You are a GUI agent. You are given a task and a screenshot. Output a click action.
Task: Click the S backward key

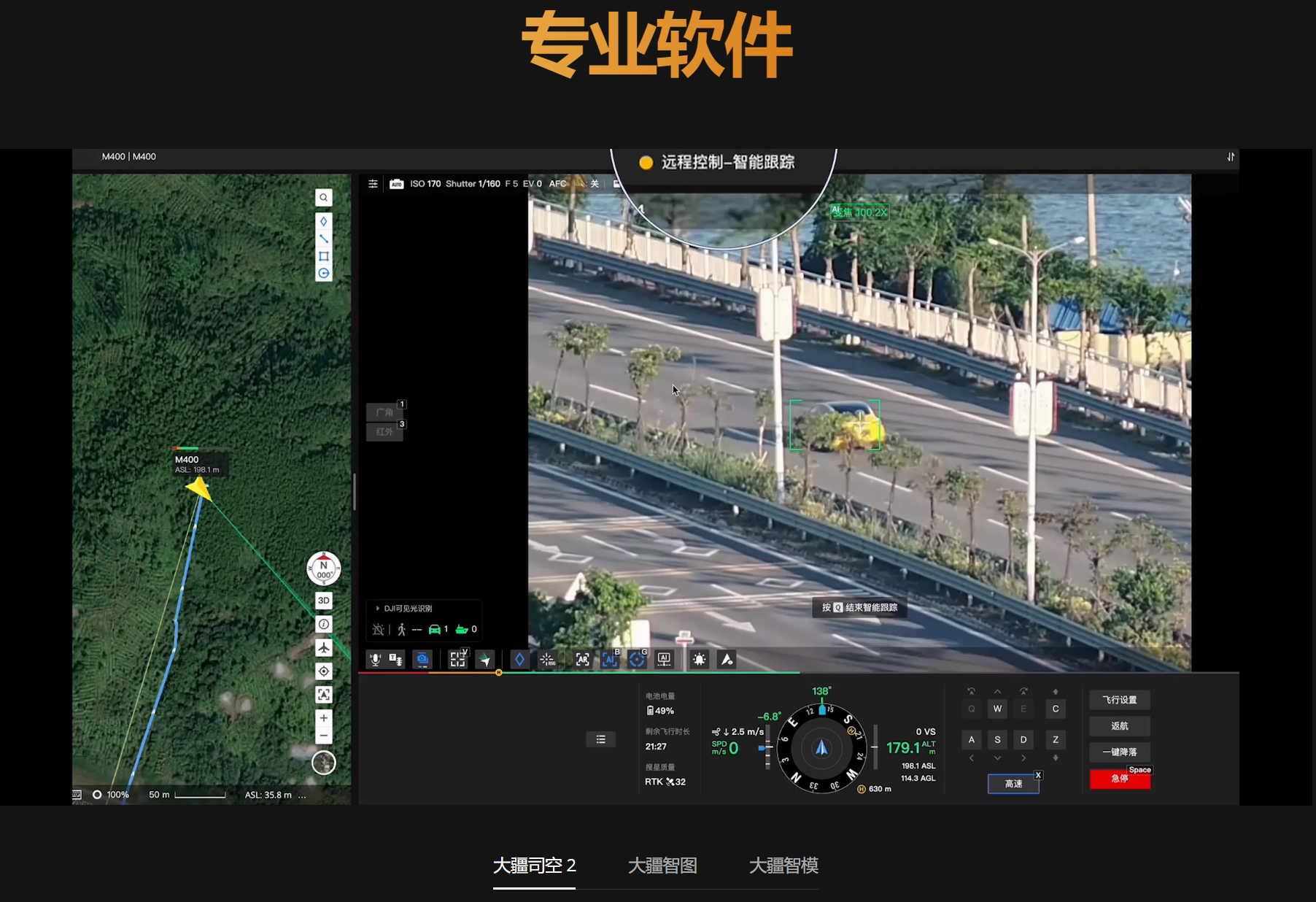pos(997,740)
